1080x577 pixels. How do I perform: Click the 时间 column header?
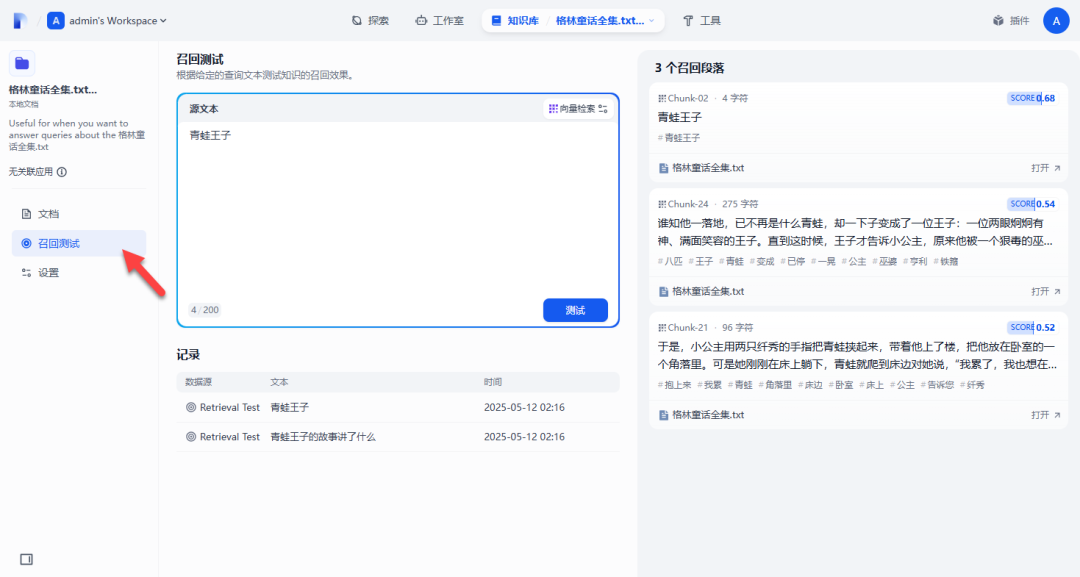(x=492, y=382)
